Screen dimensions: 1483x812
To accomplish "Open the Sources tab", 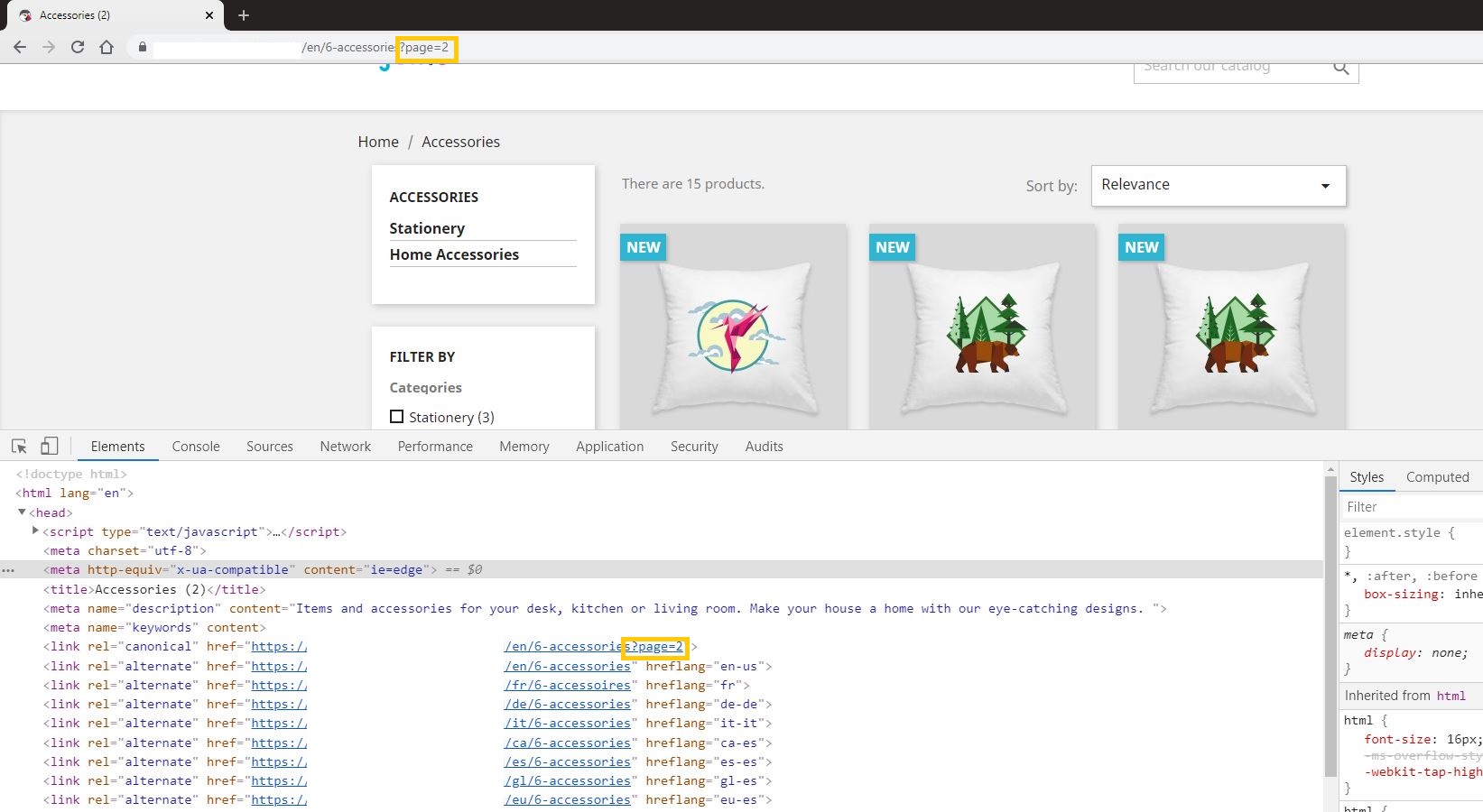I will pyautogui.click(x=270, y=447).
